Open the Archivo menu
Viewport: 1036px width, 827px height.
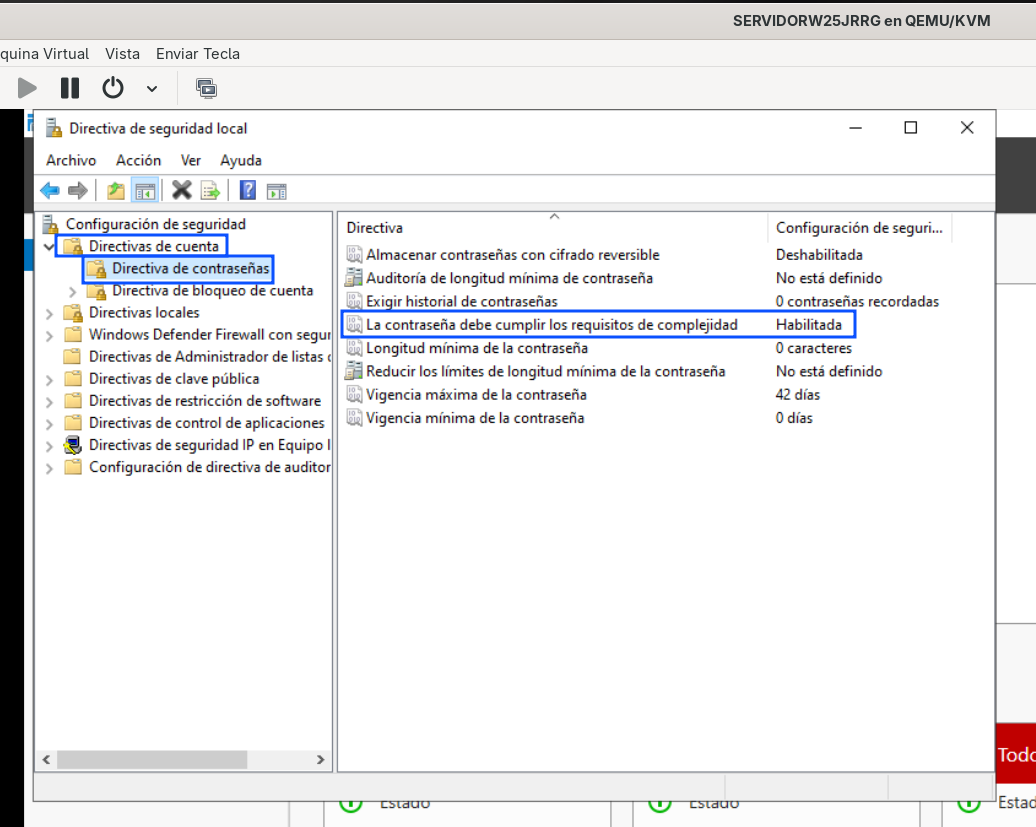pyautogui.click(x=71, y=161)
